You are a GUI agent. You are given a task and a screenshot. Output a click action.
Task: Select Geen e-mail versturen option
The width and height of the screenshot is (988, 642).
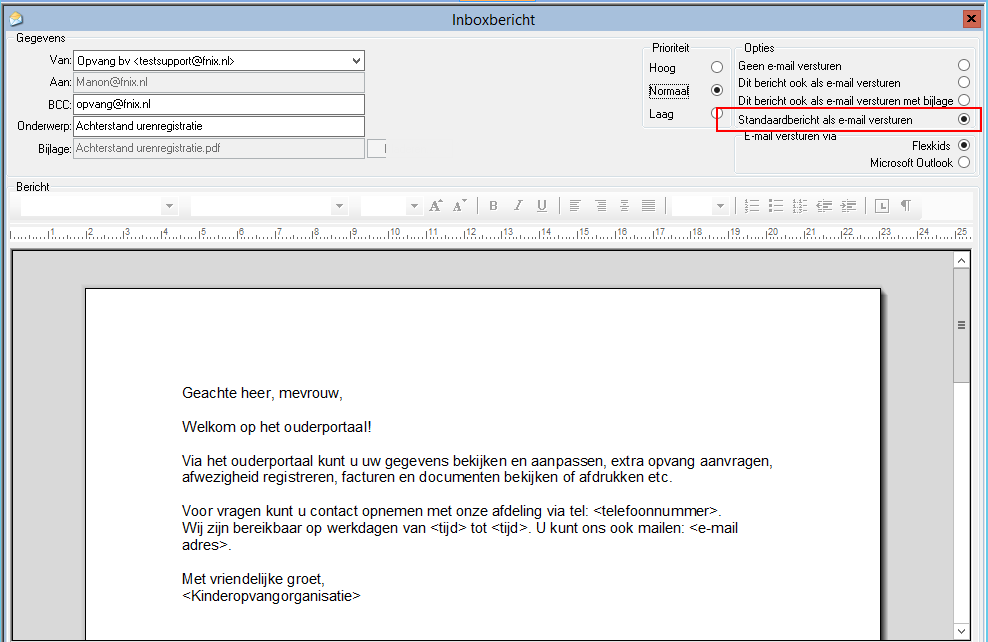click(963, 66)
